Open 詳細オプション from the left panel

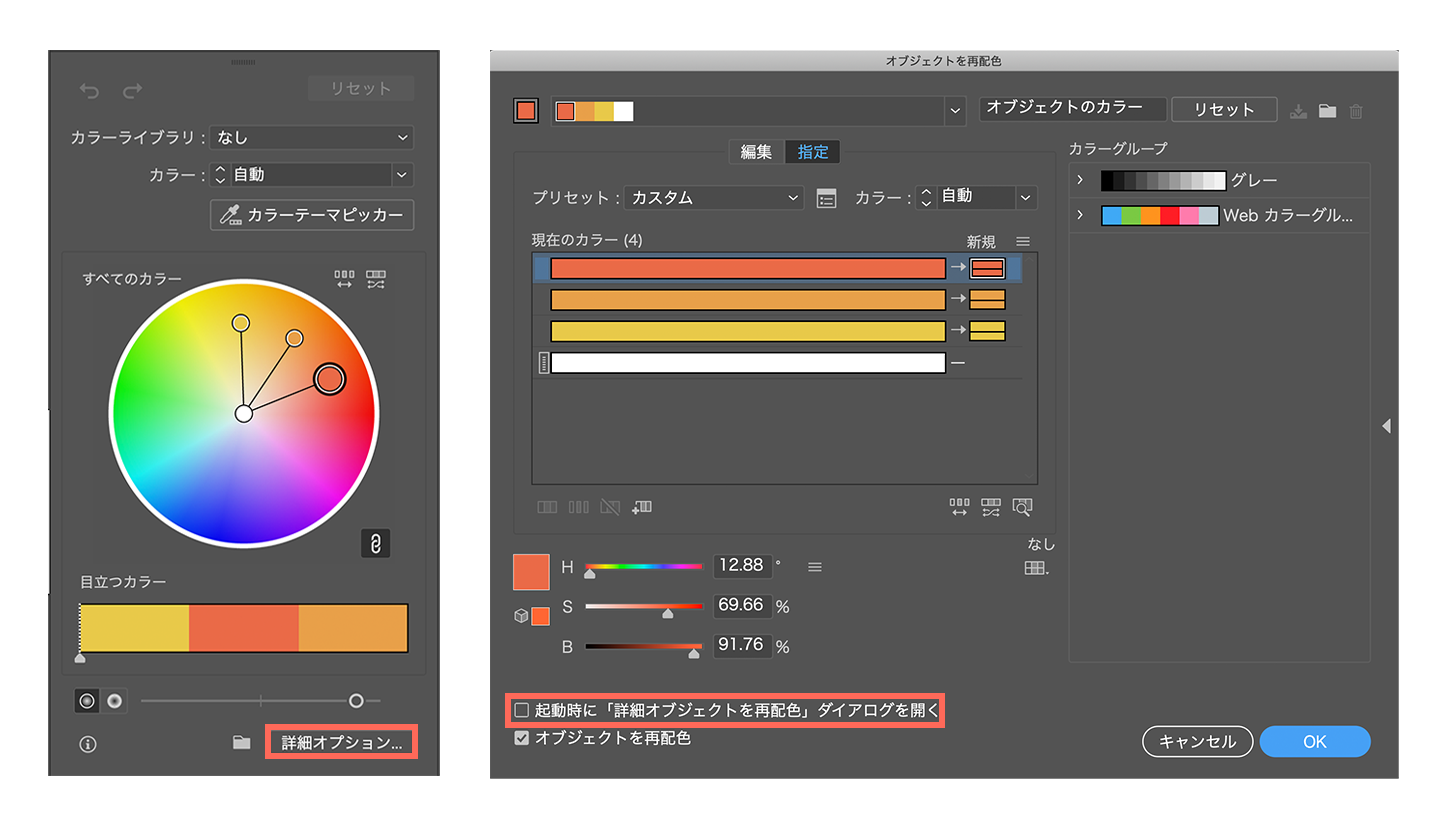341,742
